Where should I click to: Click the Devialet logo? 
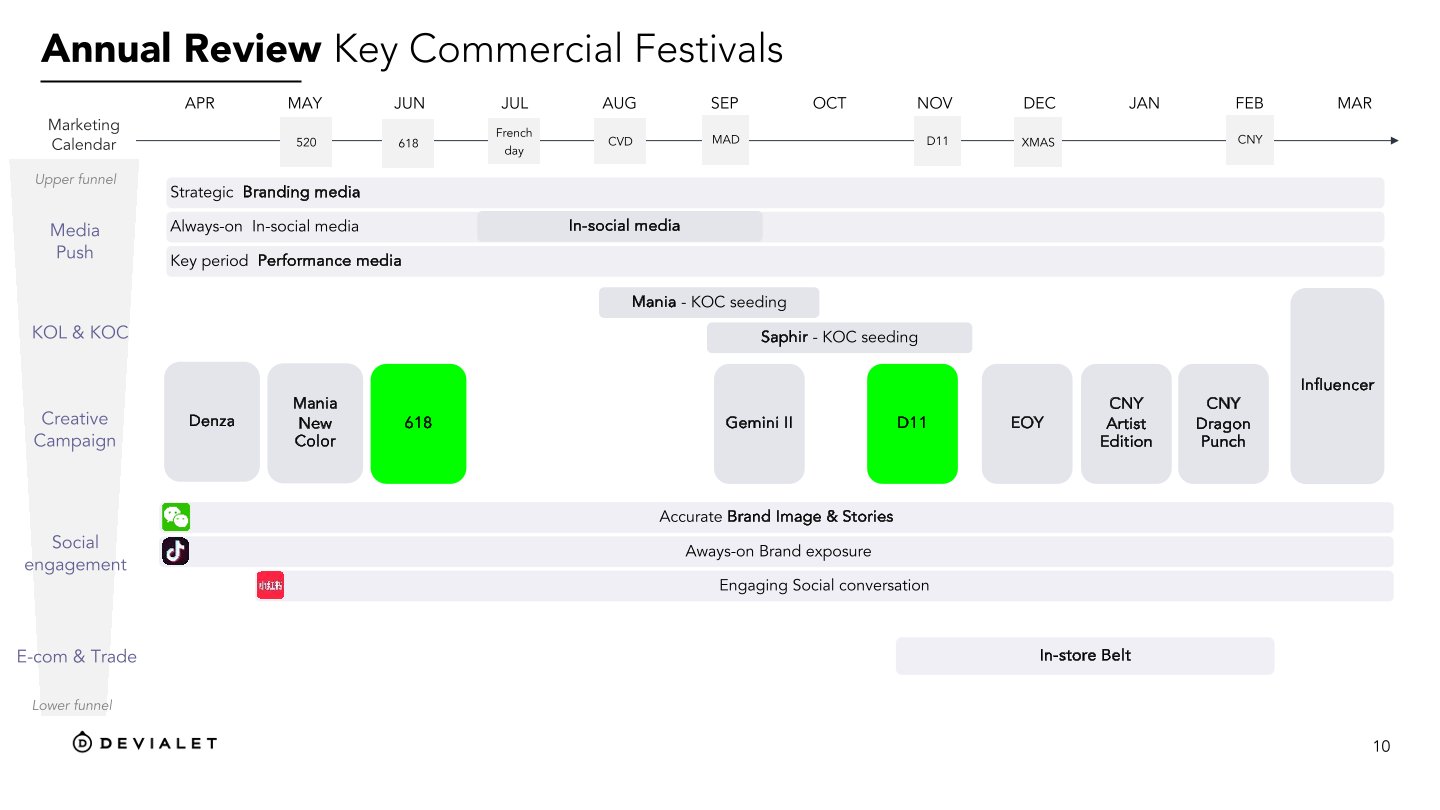click(145, 742)
